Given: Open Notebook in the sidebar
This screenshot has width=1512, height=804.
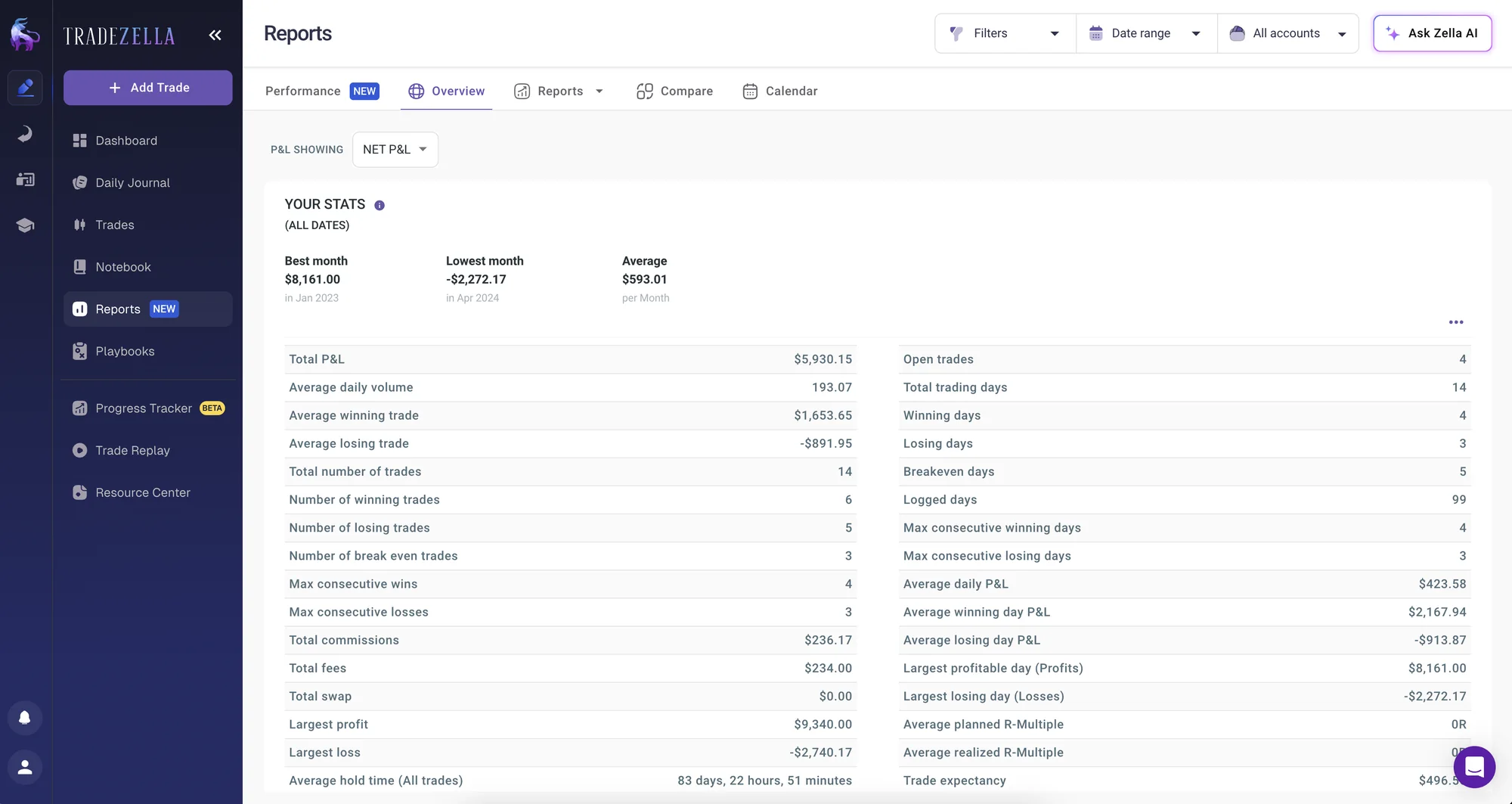Looking at the screenshot, I should point(148,267).
